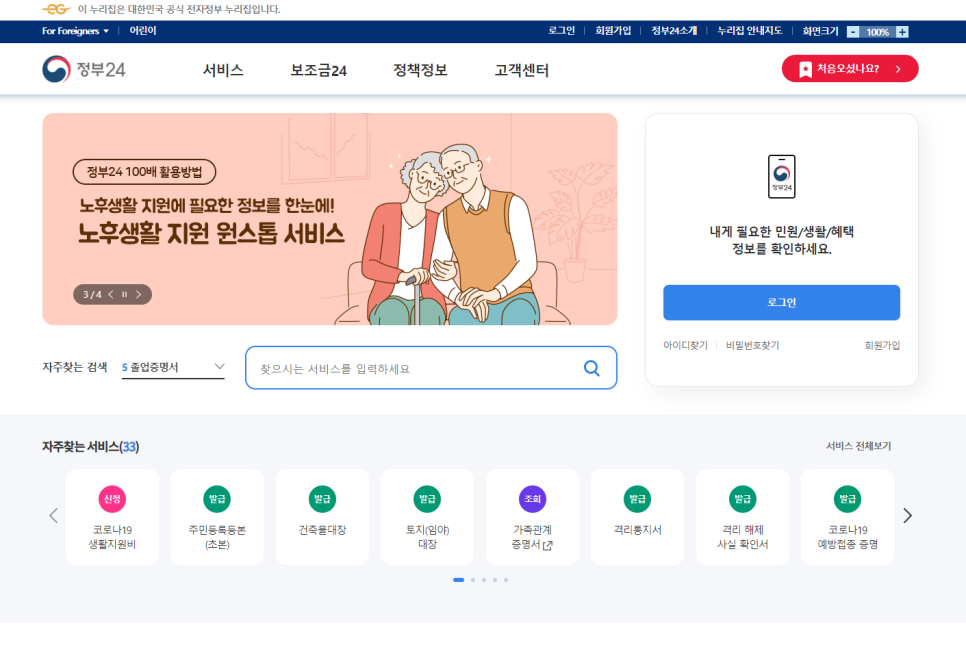Click 조회 badge on 가족관계증명서

coord(532,498)
